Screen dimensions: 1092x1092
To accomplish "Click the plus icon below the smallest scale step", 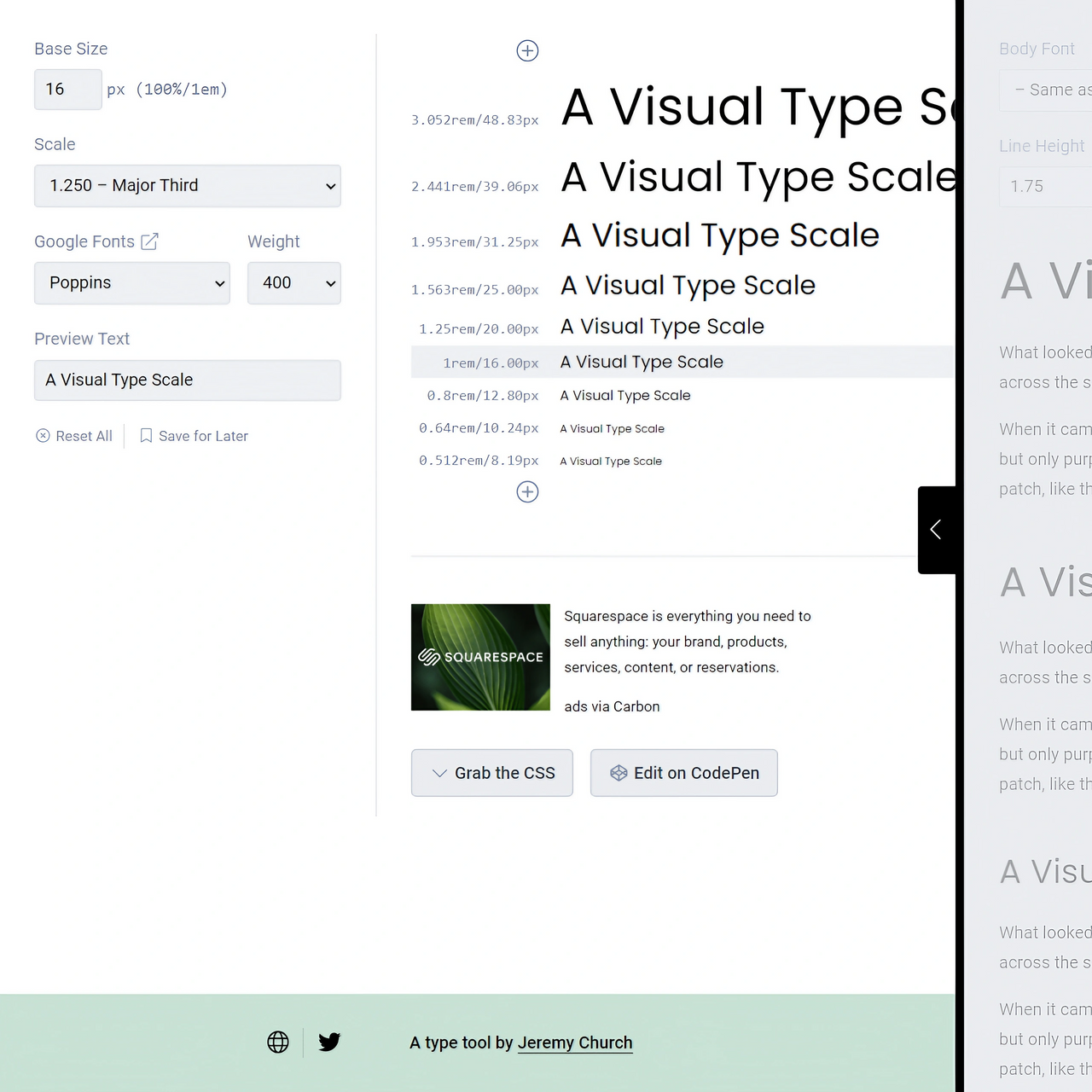I will (527, 491).
